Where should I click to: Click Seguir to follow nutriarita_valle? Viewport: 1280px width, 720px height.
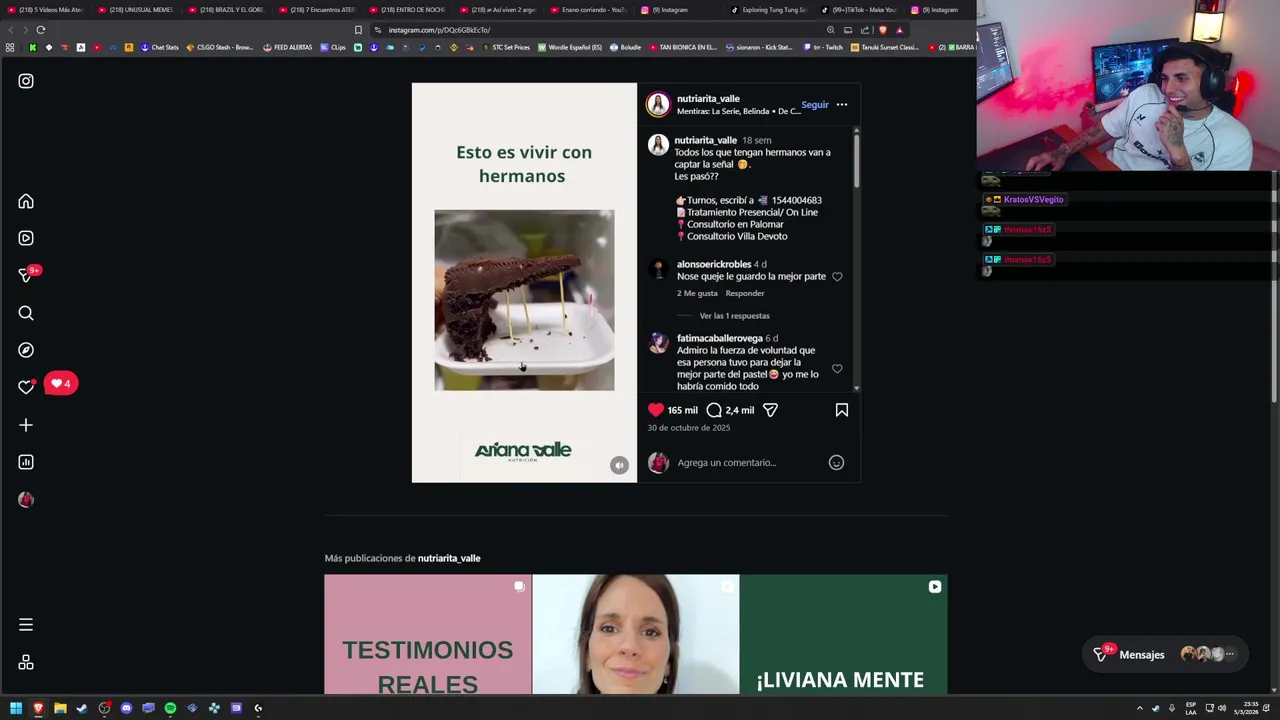814,105
